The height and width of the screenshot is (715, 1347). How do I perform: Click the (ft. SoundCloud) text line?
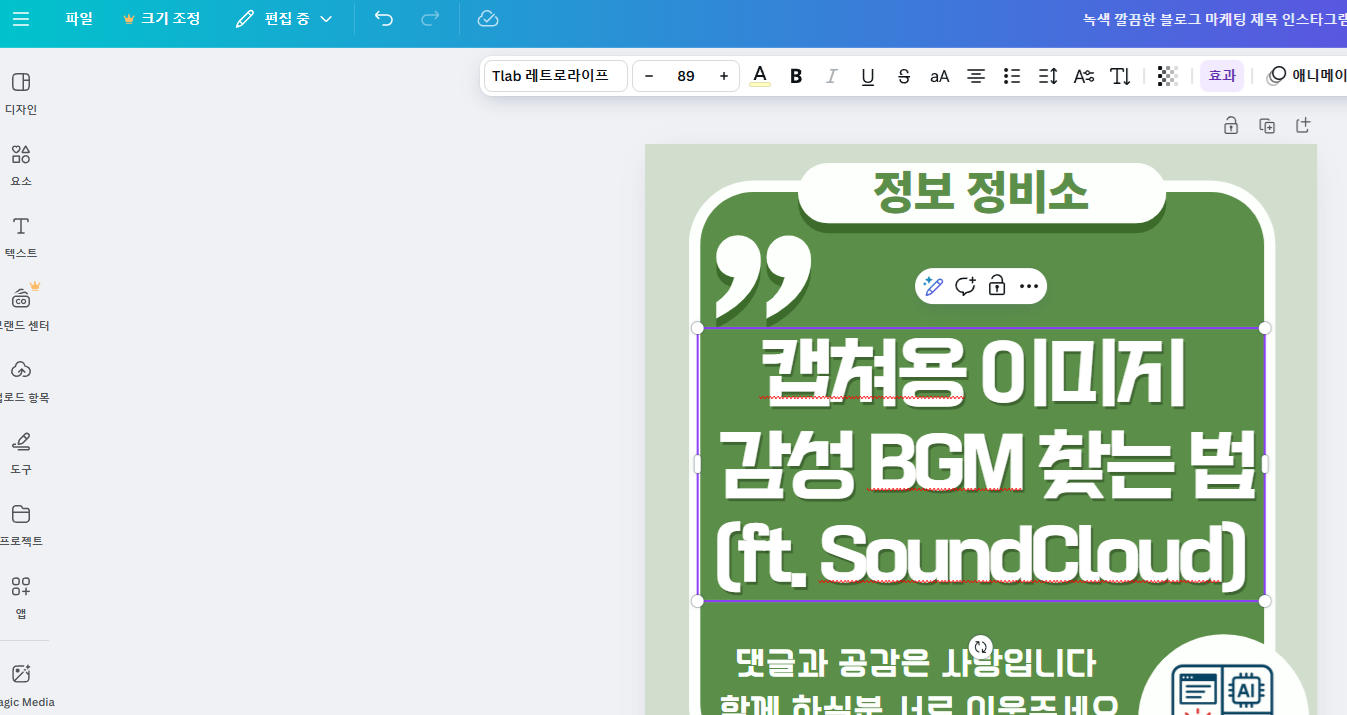pos(981,555)
